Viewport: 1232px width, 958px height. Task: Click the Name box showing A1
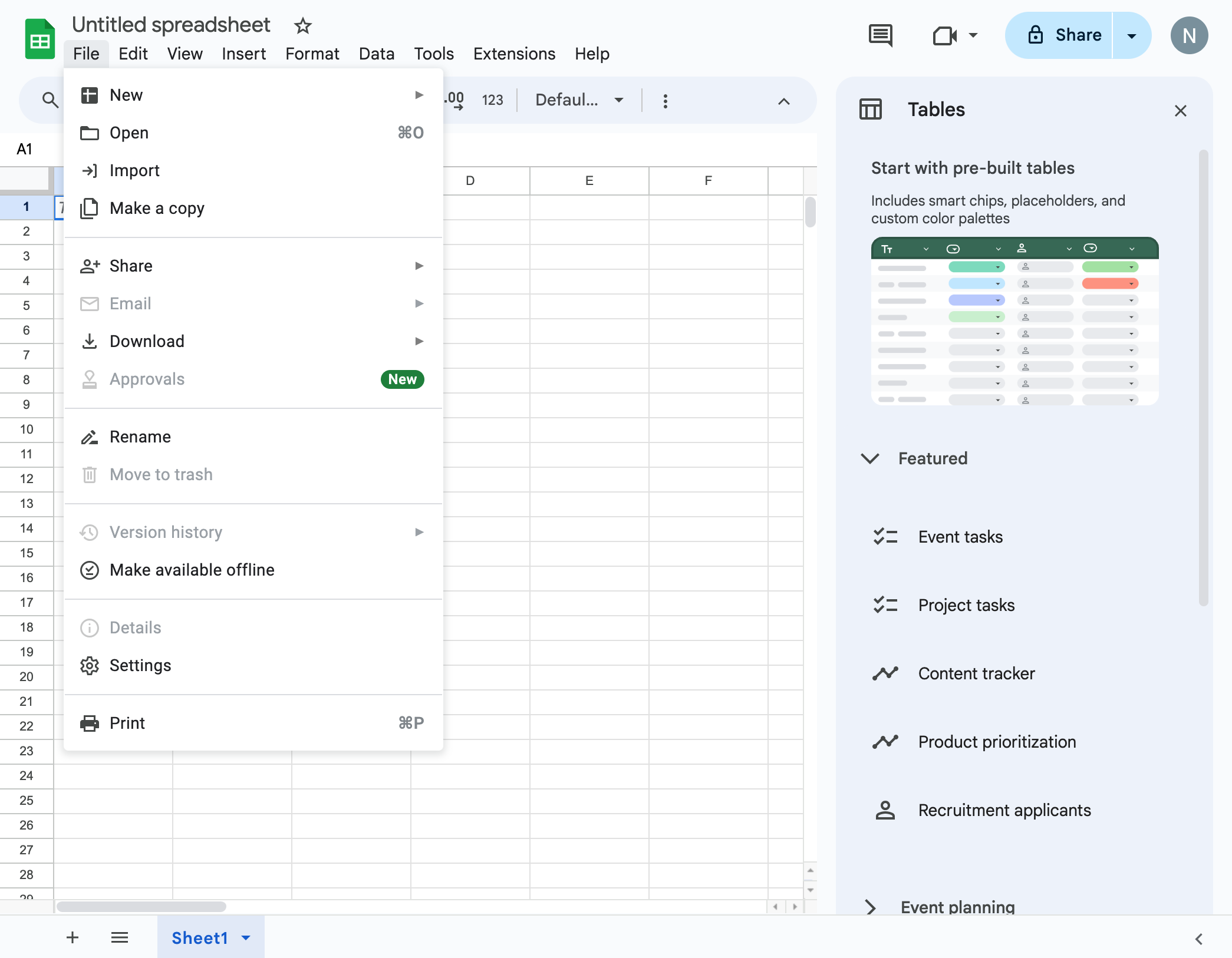tap(31, 149)
